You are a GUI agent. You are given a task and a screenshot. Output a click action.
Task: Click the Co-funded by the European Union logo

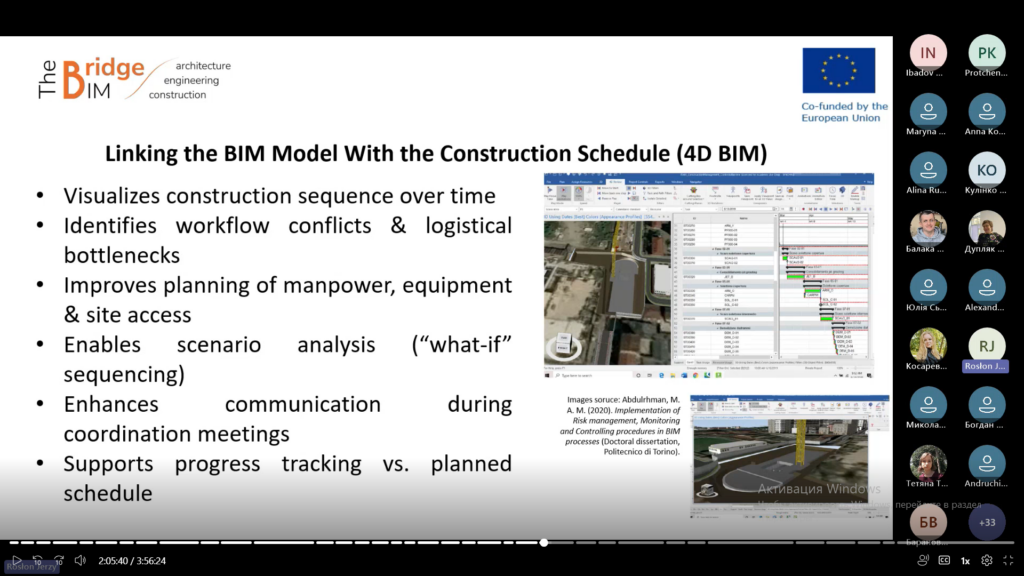[x=843, y=85]
